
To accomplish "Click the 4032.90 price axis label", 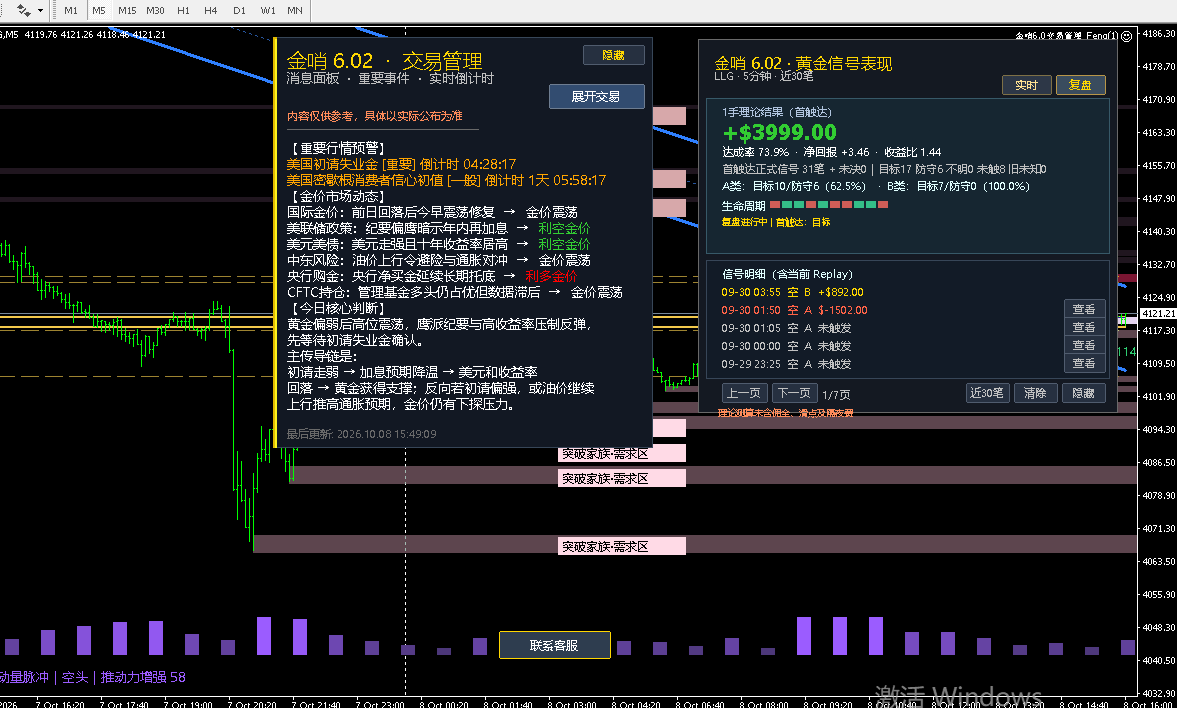I will coord(1159,694).
